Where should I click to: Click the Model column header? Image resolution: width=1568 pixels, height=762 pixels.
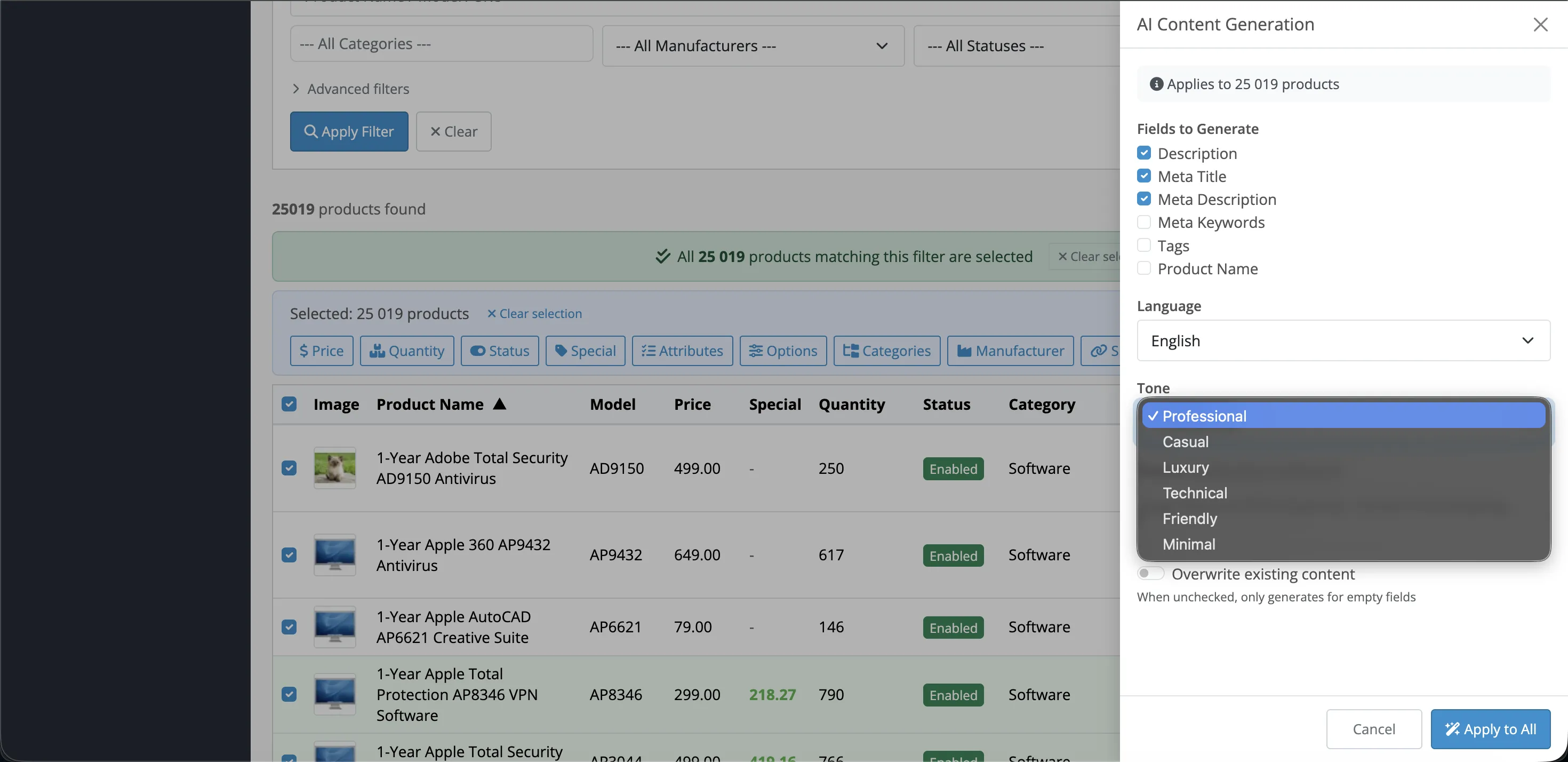612,404
